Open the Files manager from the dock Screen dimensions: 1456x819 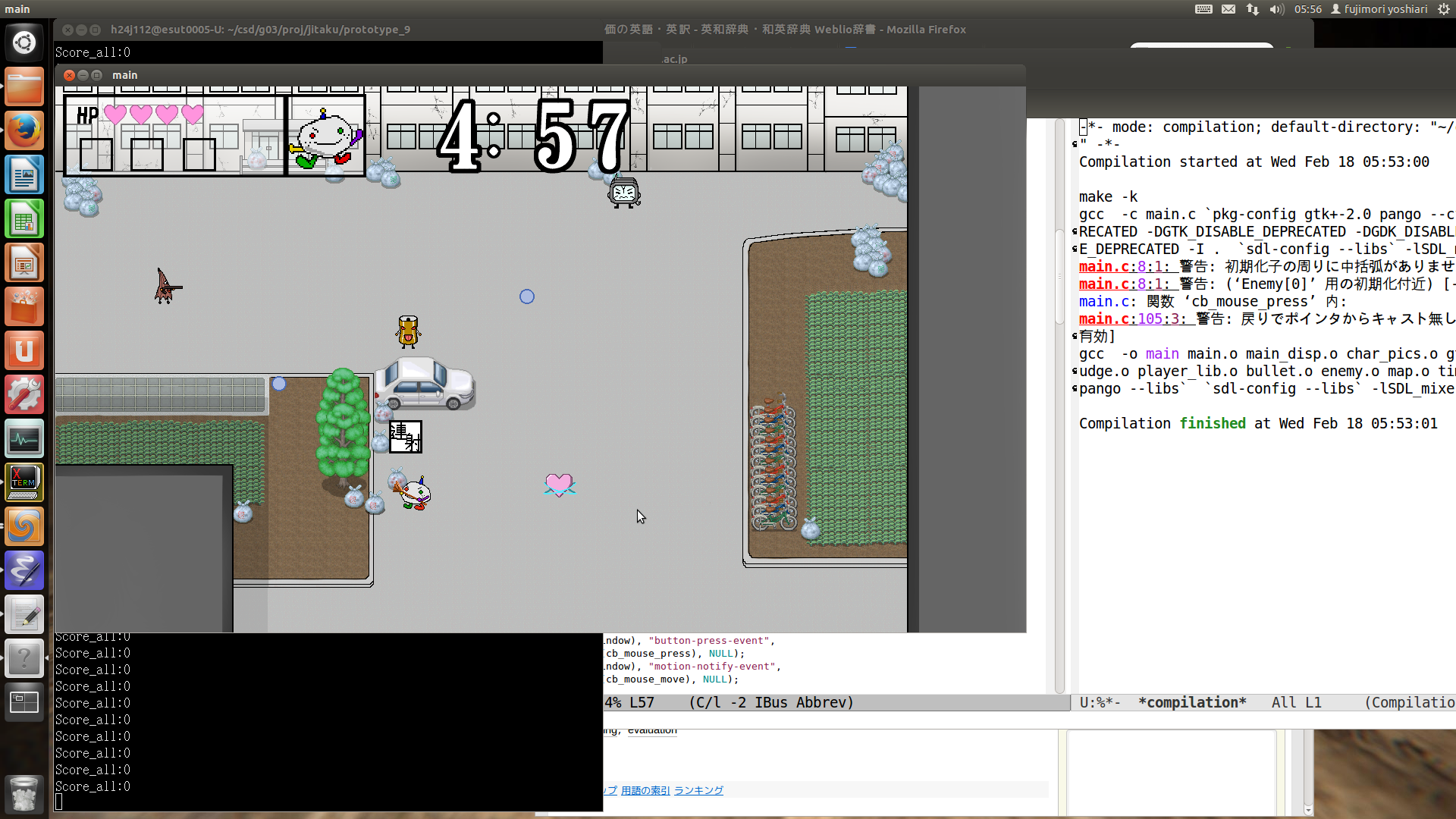(x=24, y=86)
